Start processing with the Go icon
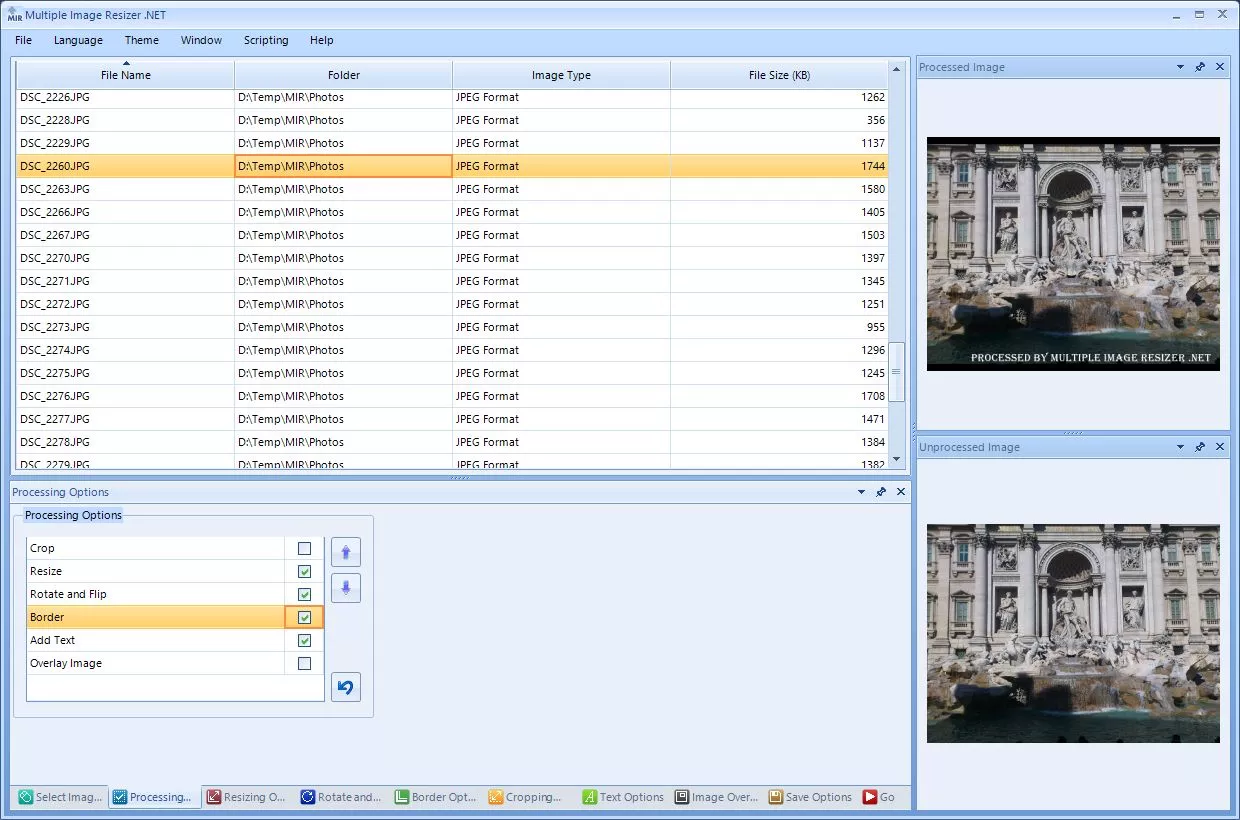The width and height of the screenshot is (1240, 820). (868, 797)
